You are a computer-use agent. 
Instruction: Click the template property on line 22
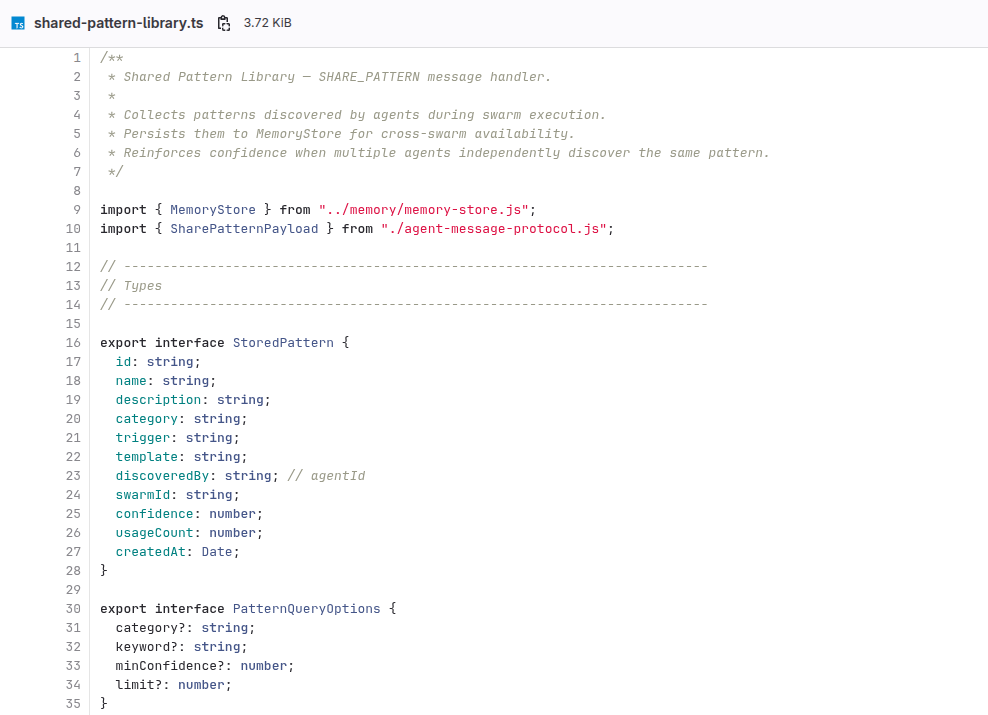[147, 457]
